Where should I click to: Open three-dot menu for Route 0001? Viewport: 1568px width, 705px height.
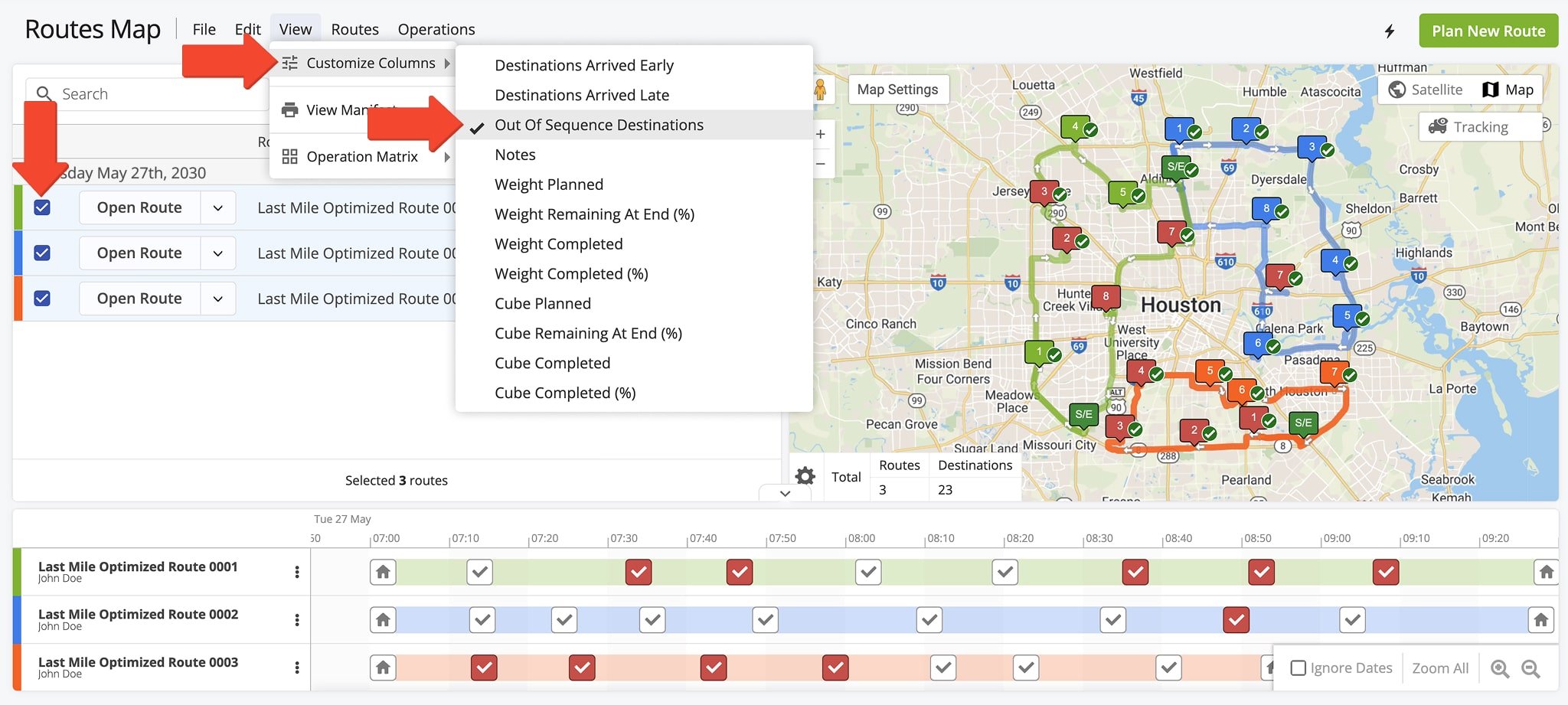click(x=297, y=572)
